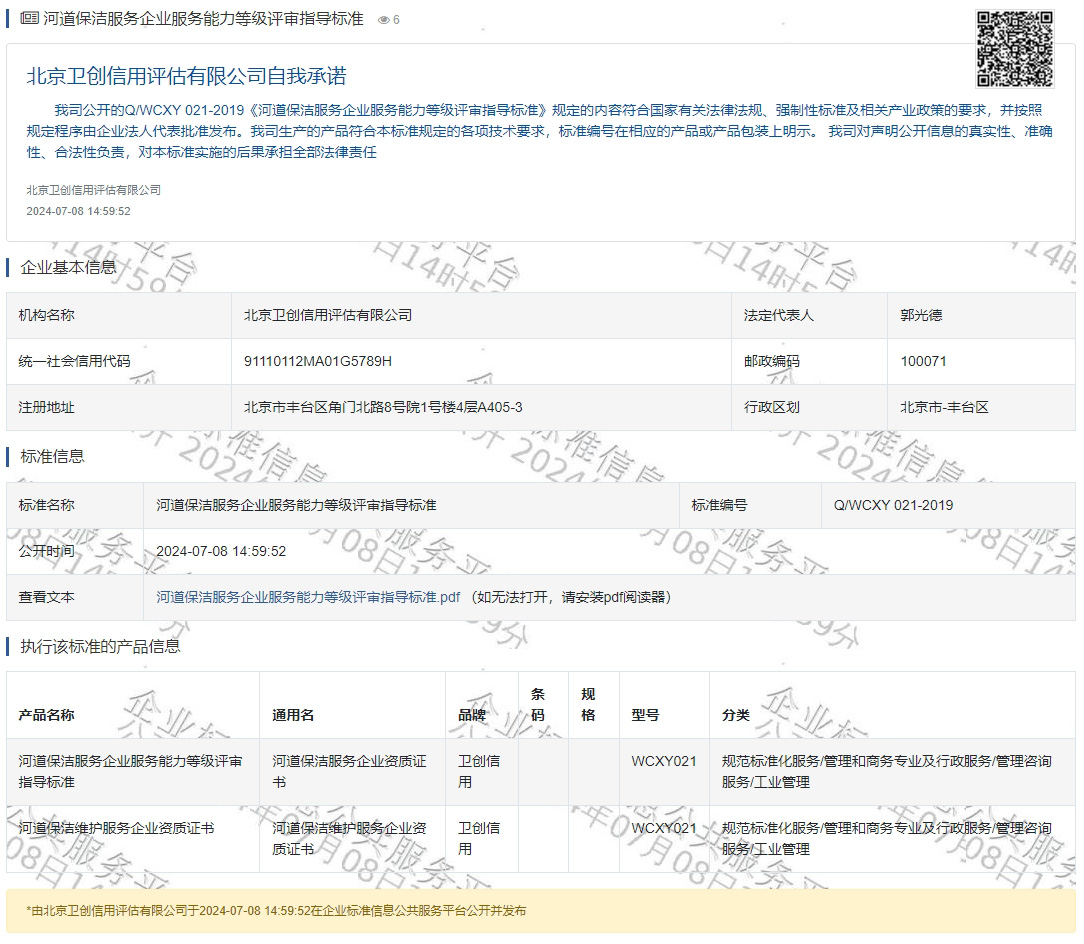Open the 河道保洁服务企业服务能力等级评审指导标准.pdf link
The image size is (1084, 944).
[x=308, y=597]
